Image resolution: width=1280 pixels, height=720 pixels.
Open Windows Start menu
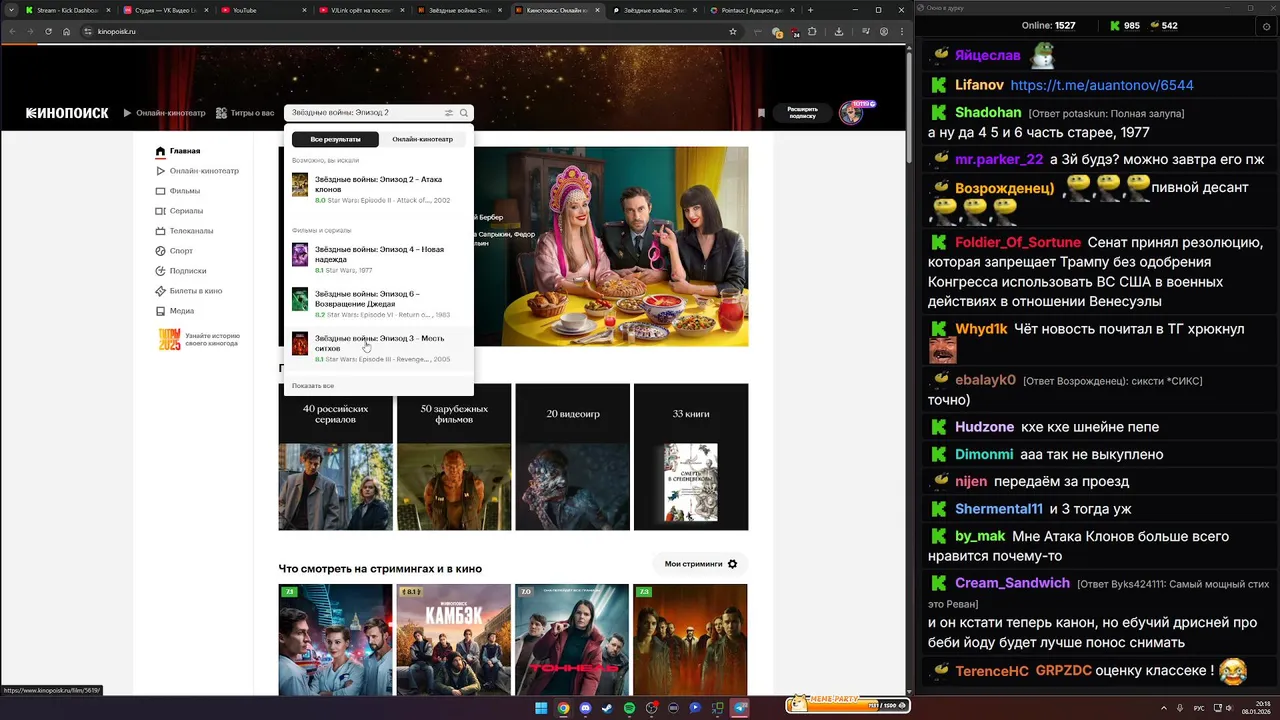pos(541,708)
